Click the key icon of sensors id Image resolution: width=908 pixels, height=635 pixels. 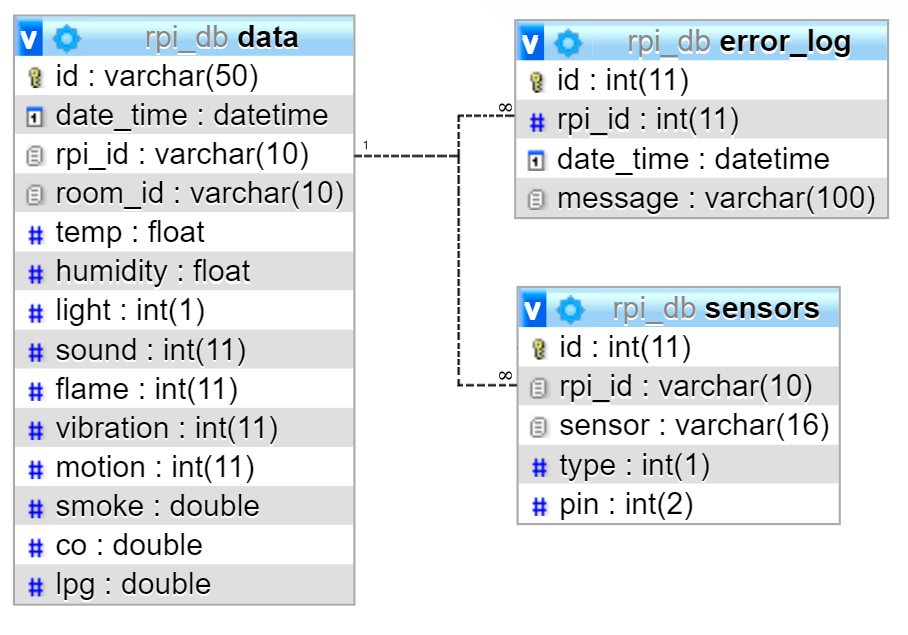click(539, 349)
